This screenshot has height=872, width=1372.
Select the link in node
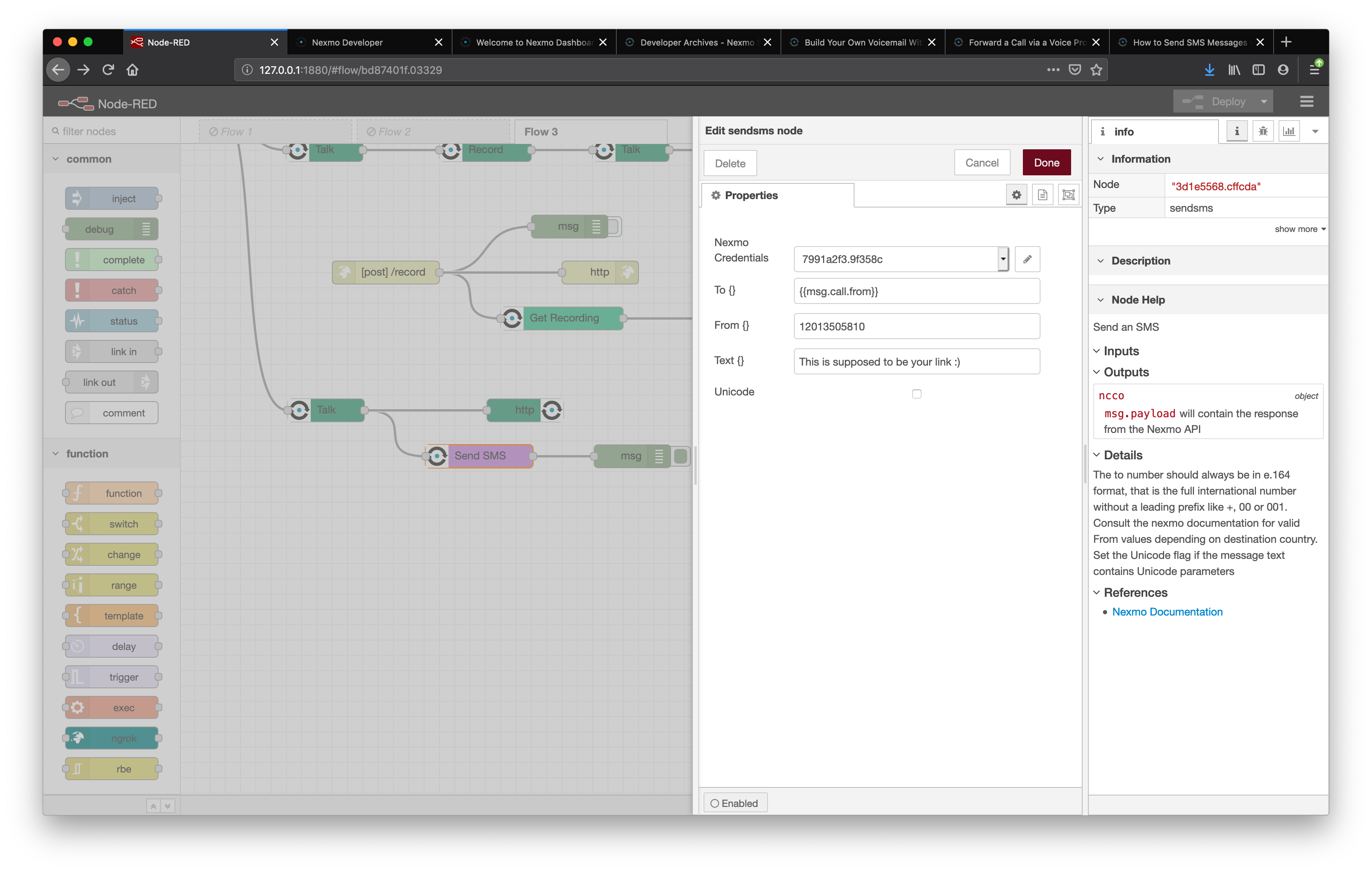tap(112, 351)
